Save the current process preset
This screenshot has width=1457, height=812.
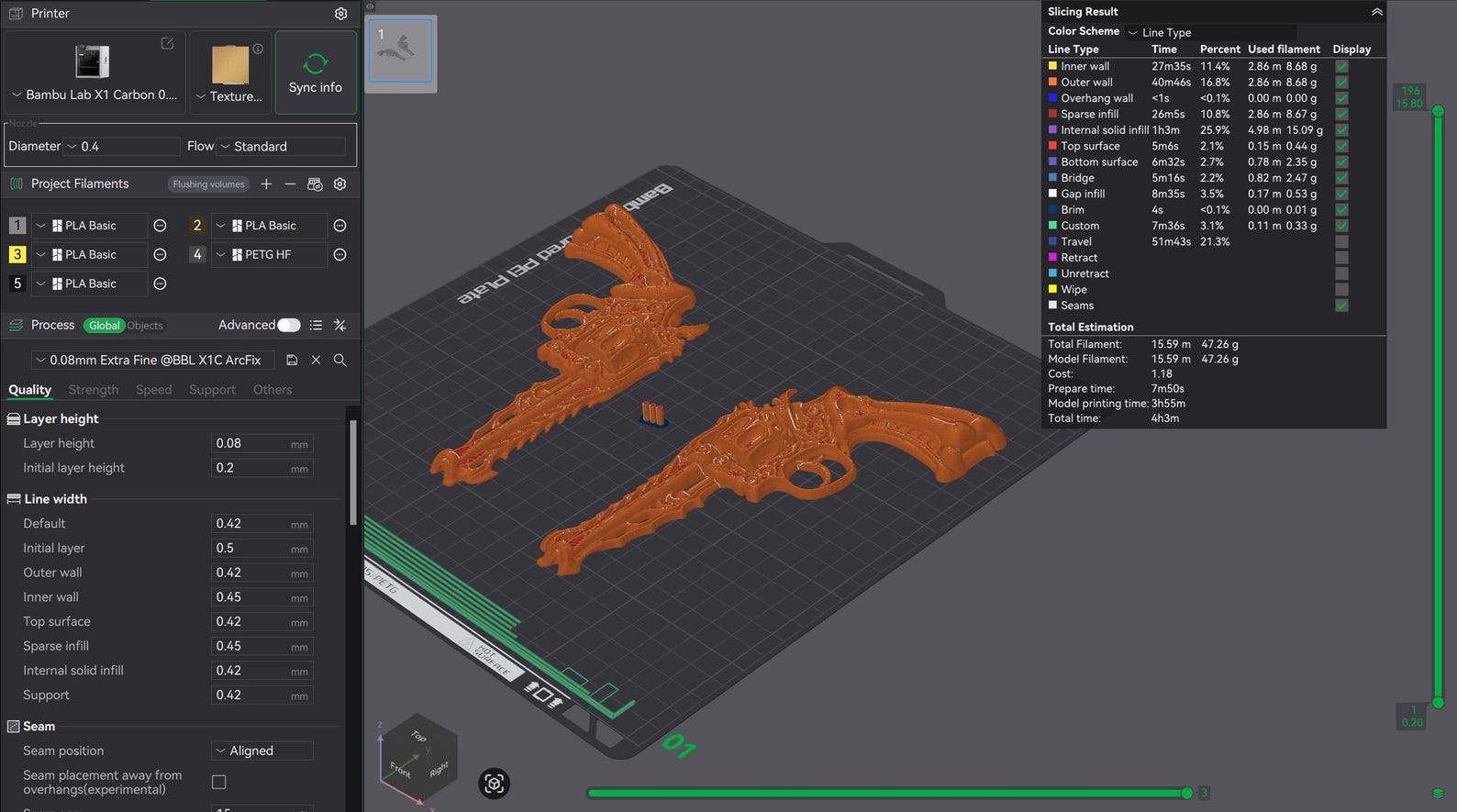[292, 360]
